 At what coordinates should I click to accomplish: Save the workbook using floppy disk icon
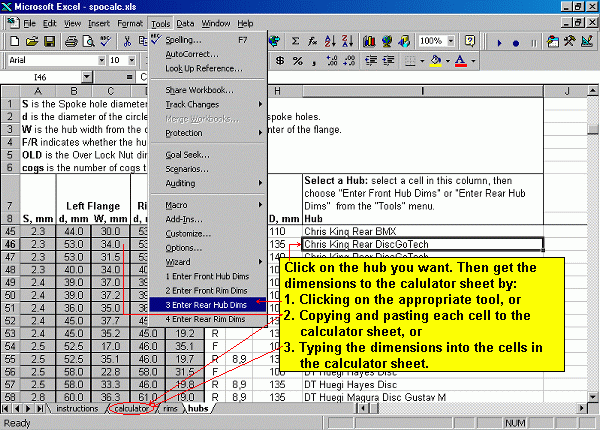click(50, 41)
